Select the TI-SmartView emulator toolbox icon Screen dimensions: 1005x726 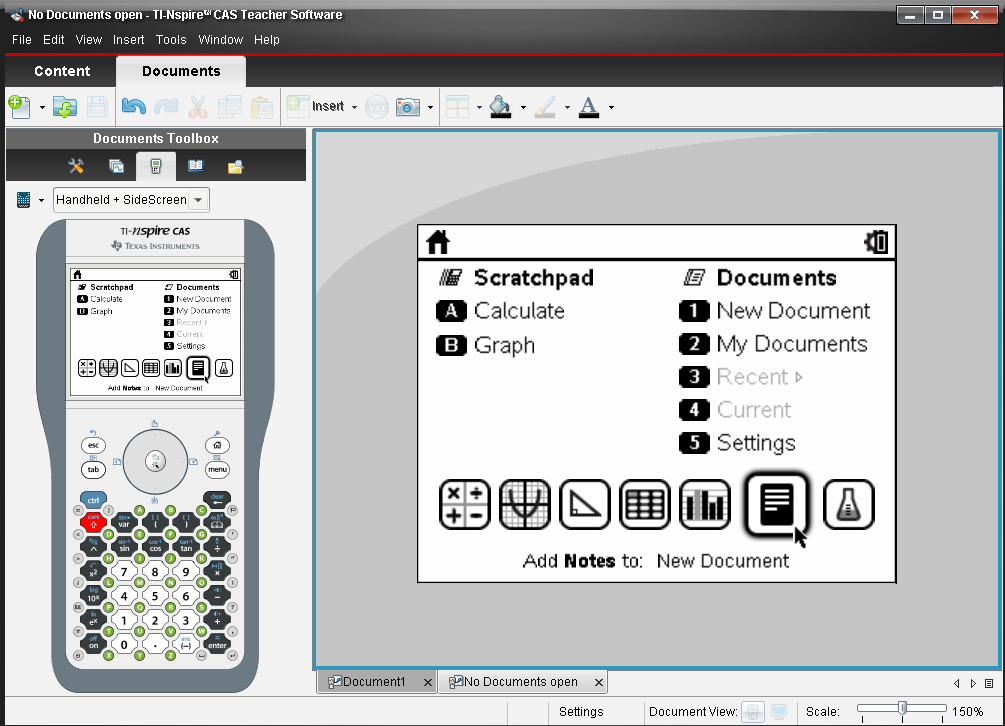tap(156, 167)
